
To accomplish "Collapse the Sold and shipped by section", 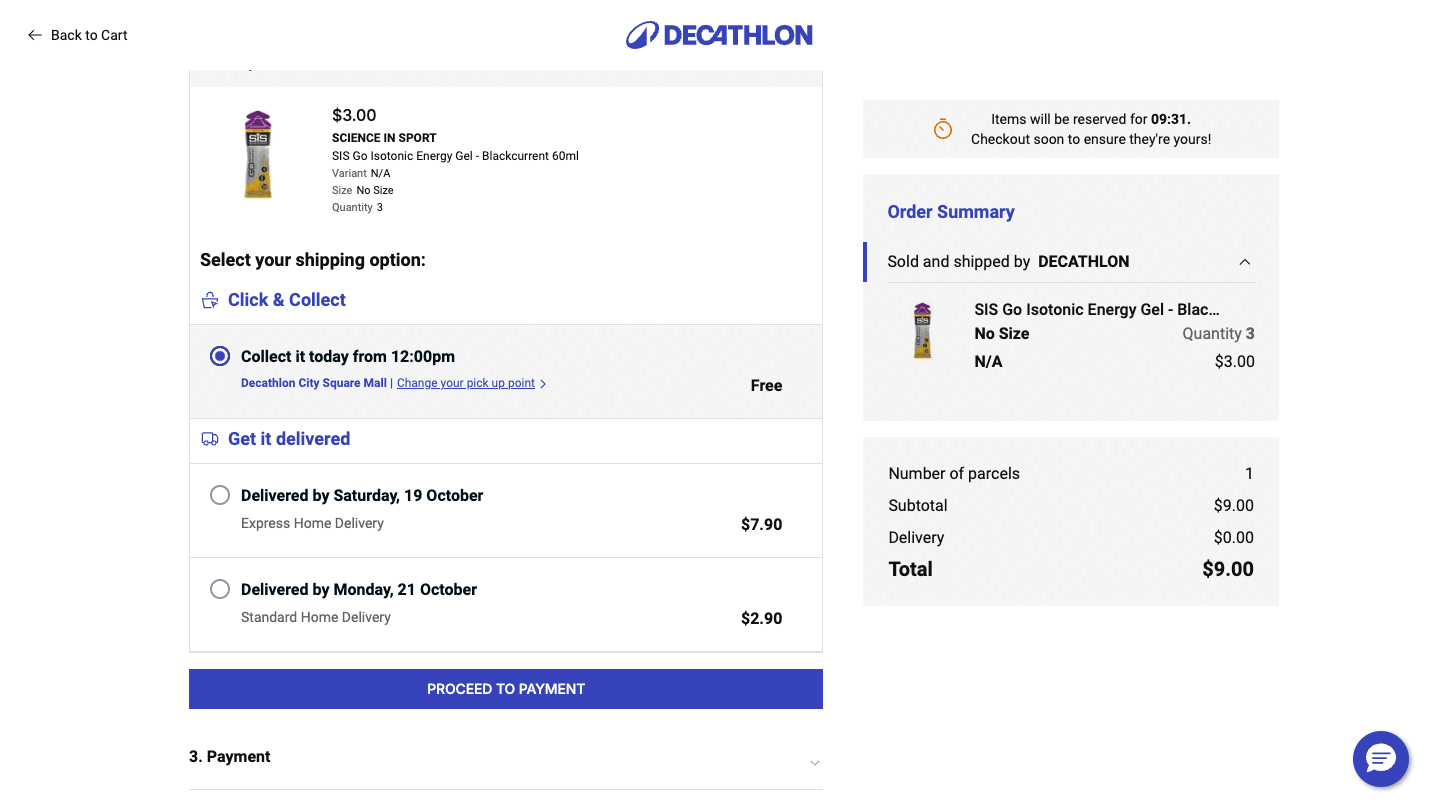I will pyautogui.click(x=1245, y=262).
